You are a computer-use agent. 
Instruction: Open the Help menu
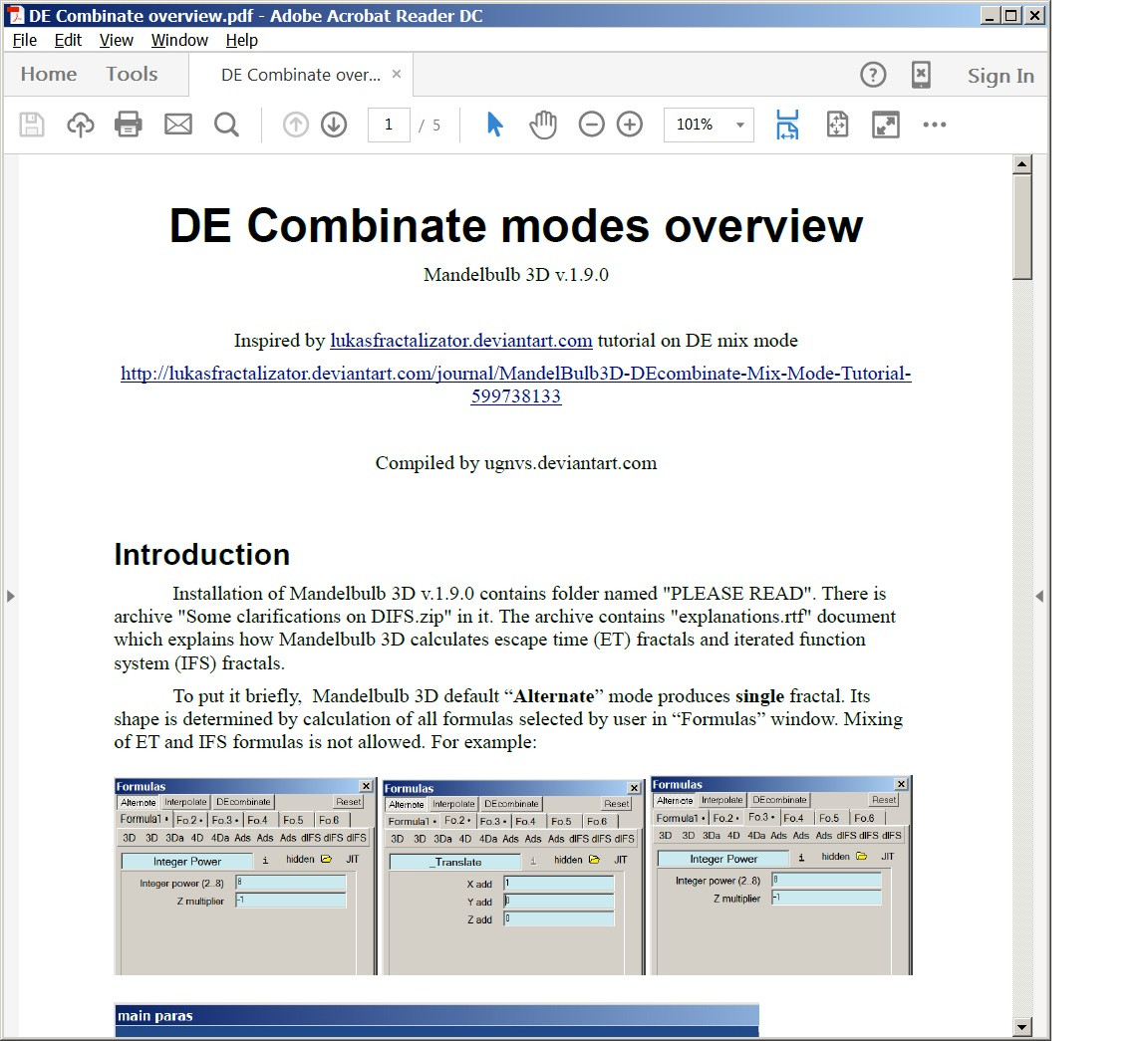click(x=241, y=40)
